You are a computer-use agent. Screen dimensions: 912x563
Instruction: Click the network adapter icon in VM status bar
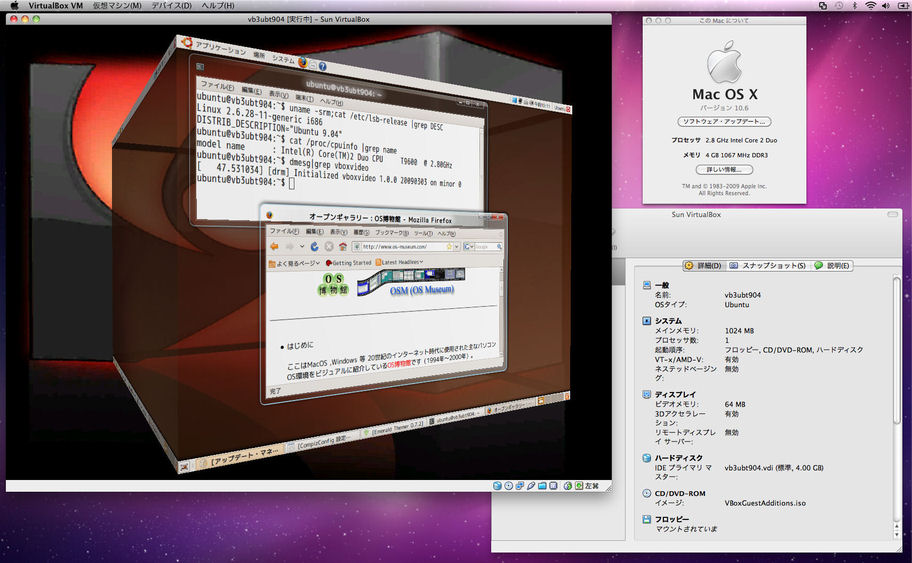(519, 486)
